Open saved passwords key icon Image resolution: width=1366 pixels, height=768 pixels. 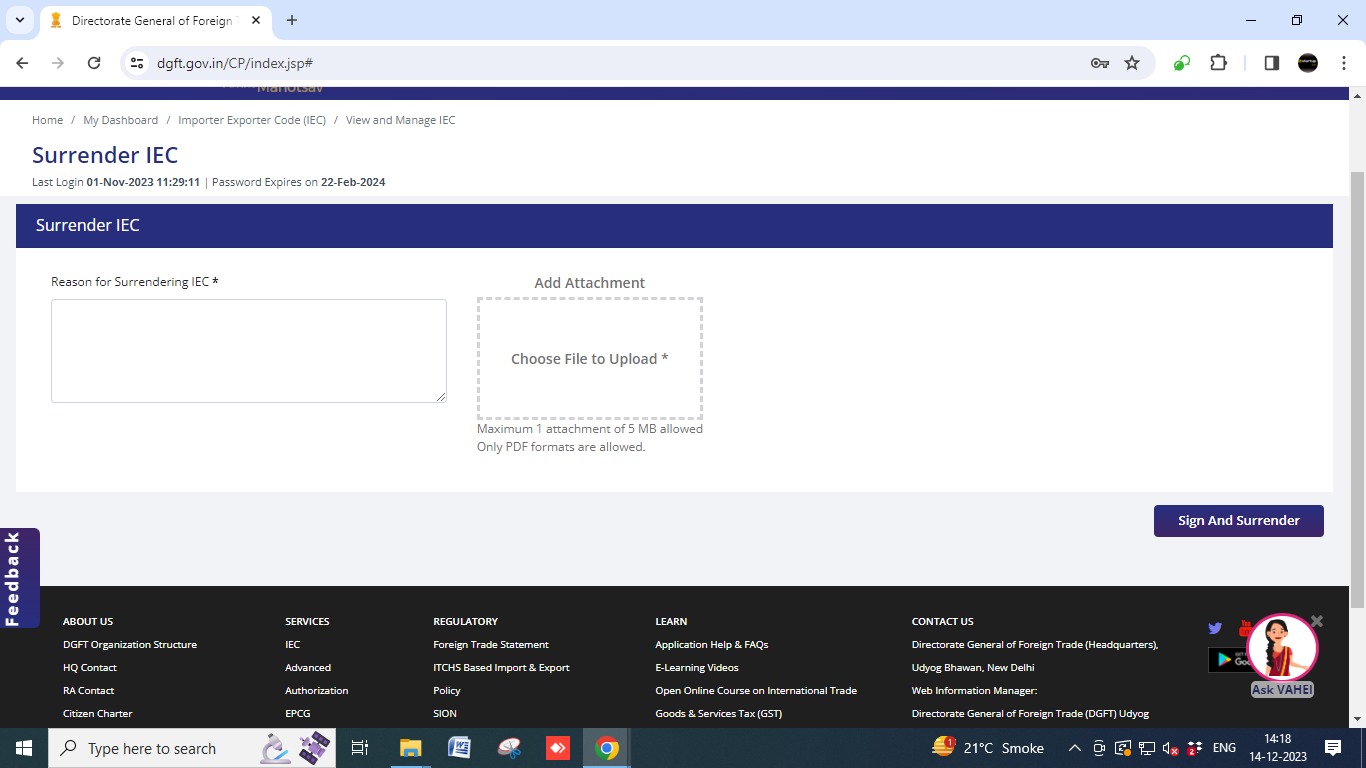(1100, 63)
